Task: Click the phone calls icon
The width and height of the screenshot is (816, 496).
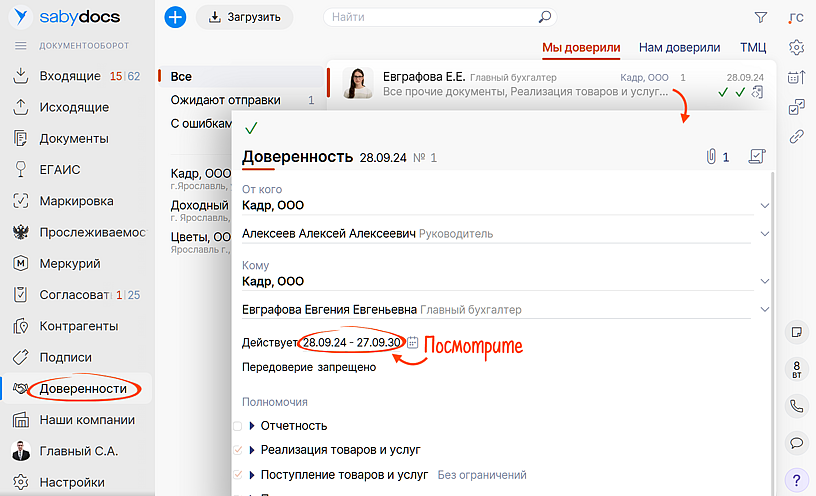Action: (x=797, y=406)
